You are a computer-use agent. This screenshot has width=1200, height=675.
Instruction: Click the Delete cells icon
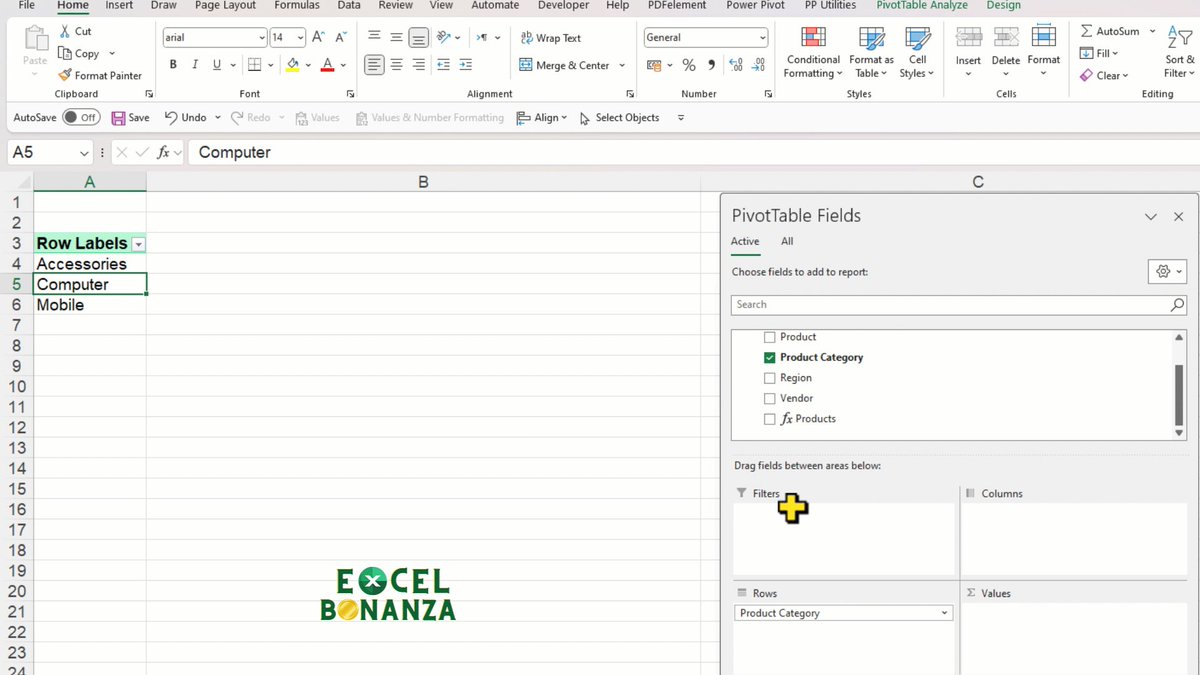coord(1006,38)
